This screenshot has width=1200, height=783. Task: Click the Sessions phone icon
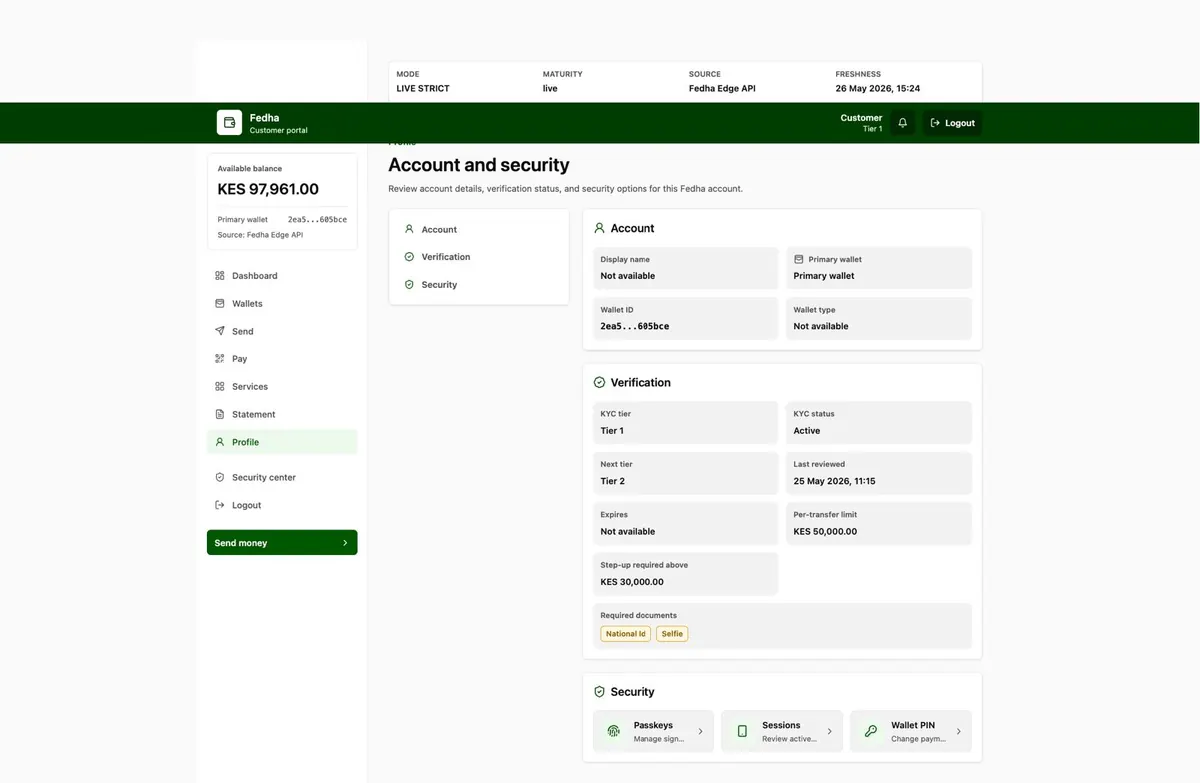click(742, 731)
